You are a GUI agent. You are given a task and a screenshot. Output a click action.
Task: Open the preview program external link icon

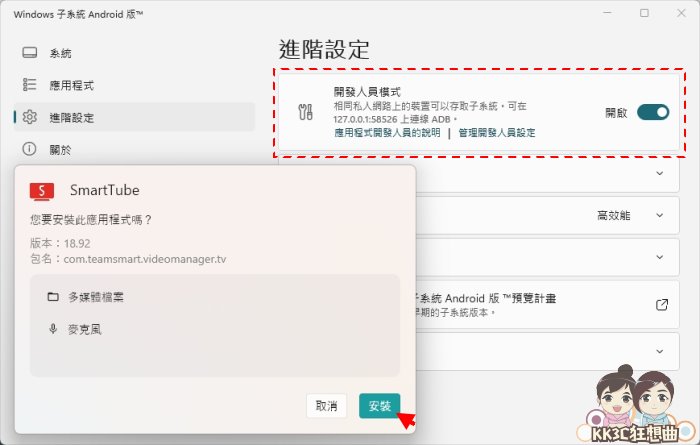pos(662,305)
